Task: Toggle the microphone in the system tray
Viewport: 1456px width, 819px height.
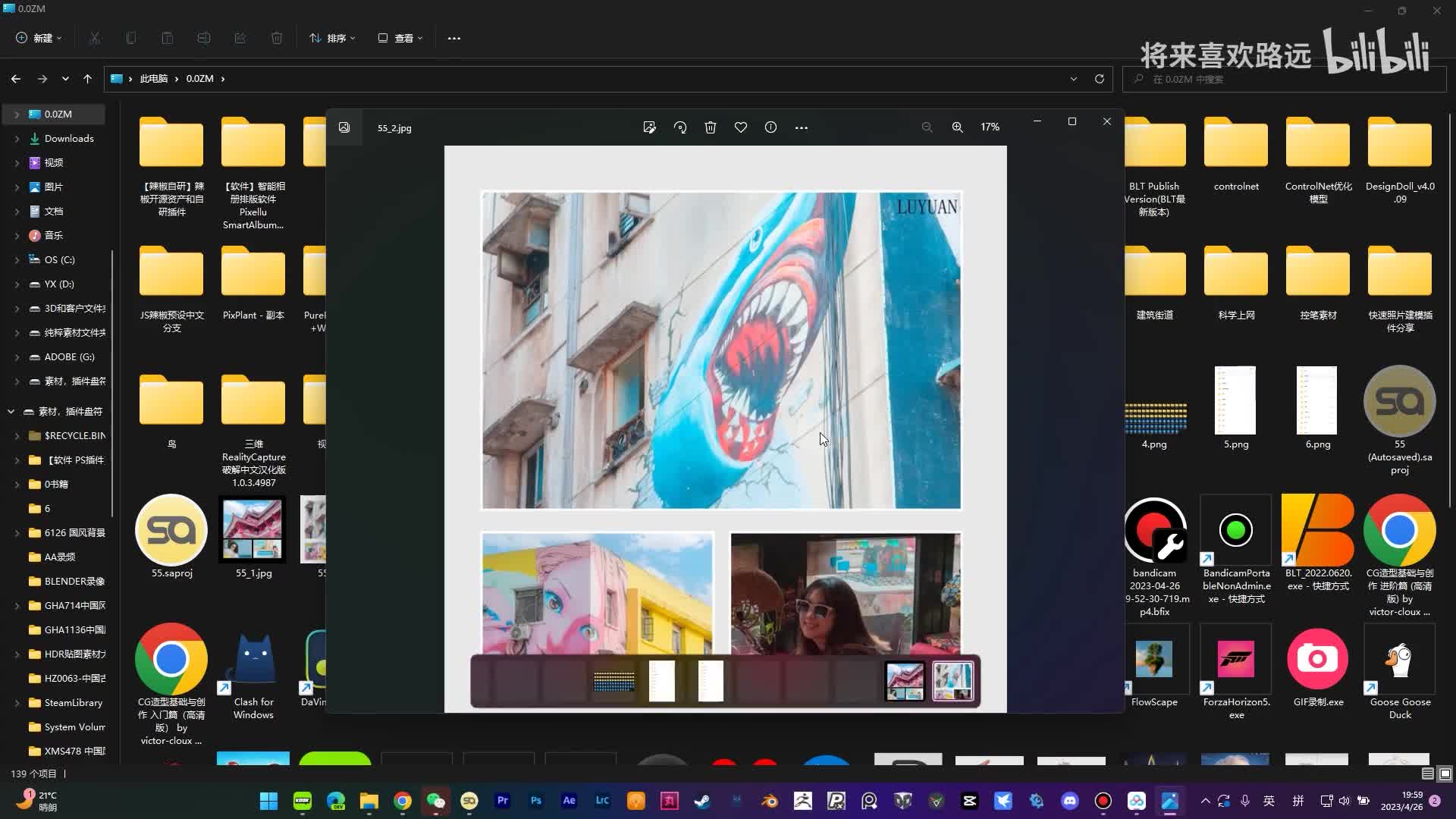Action: pyautogui.click(x=1245, y=801)
